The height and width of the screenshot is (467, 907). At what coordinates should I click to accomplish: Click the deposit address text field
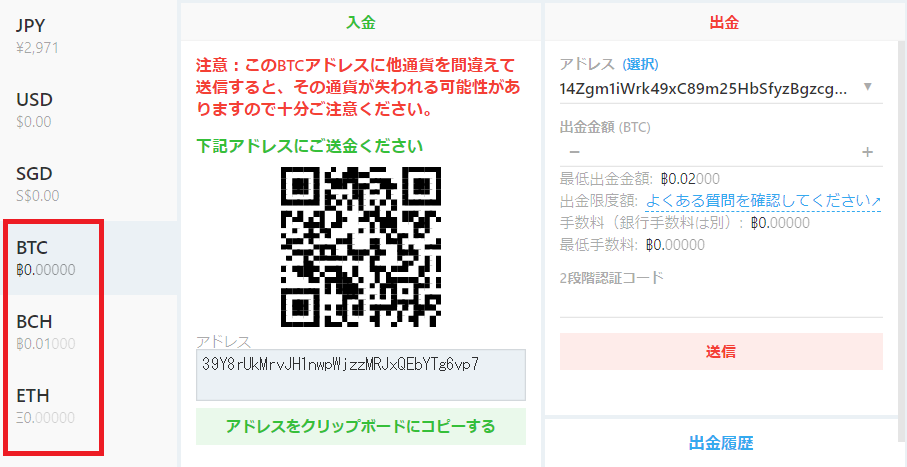click(x=361, y=374)
